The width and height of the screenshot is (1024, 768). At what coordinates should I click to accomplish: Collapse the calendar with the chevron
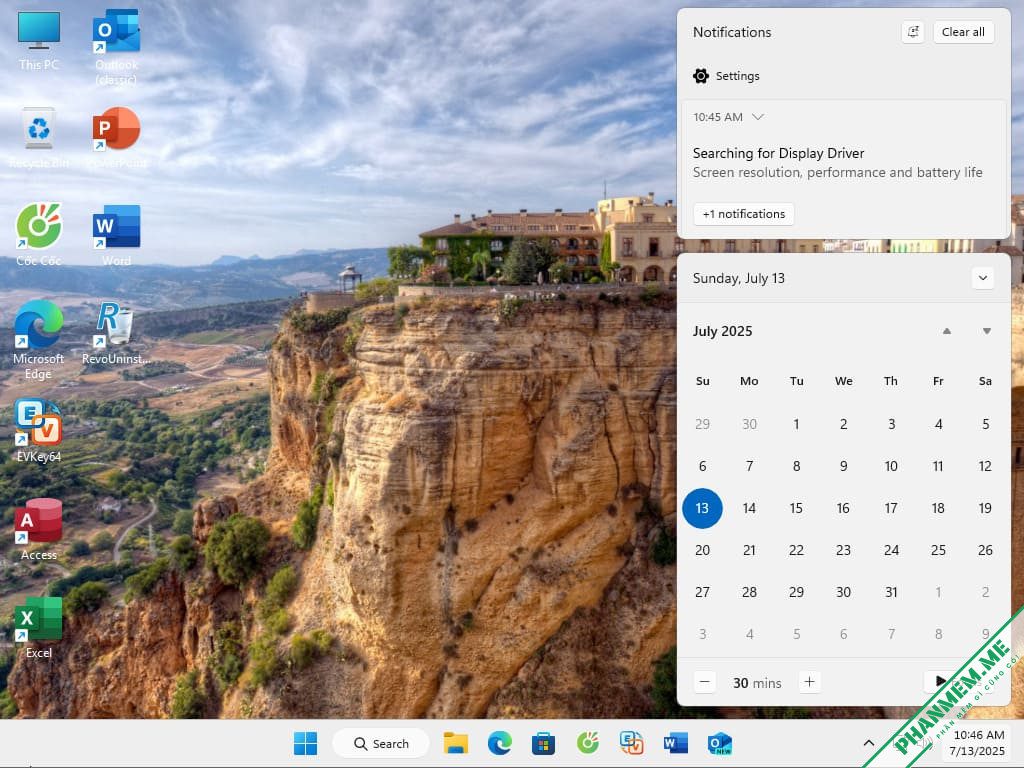pos(983,278)
